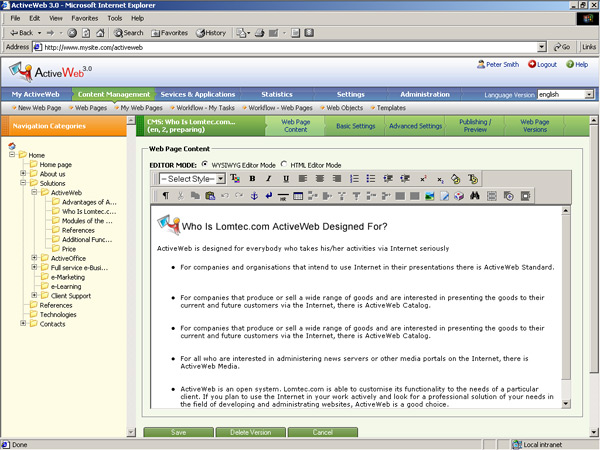Screen dimensions: 600x450
Task: Click the navigation tree root home icon
Action: pos(12,146)
